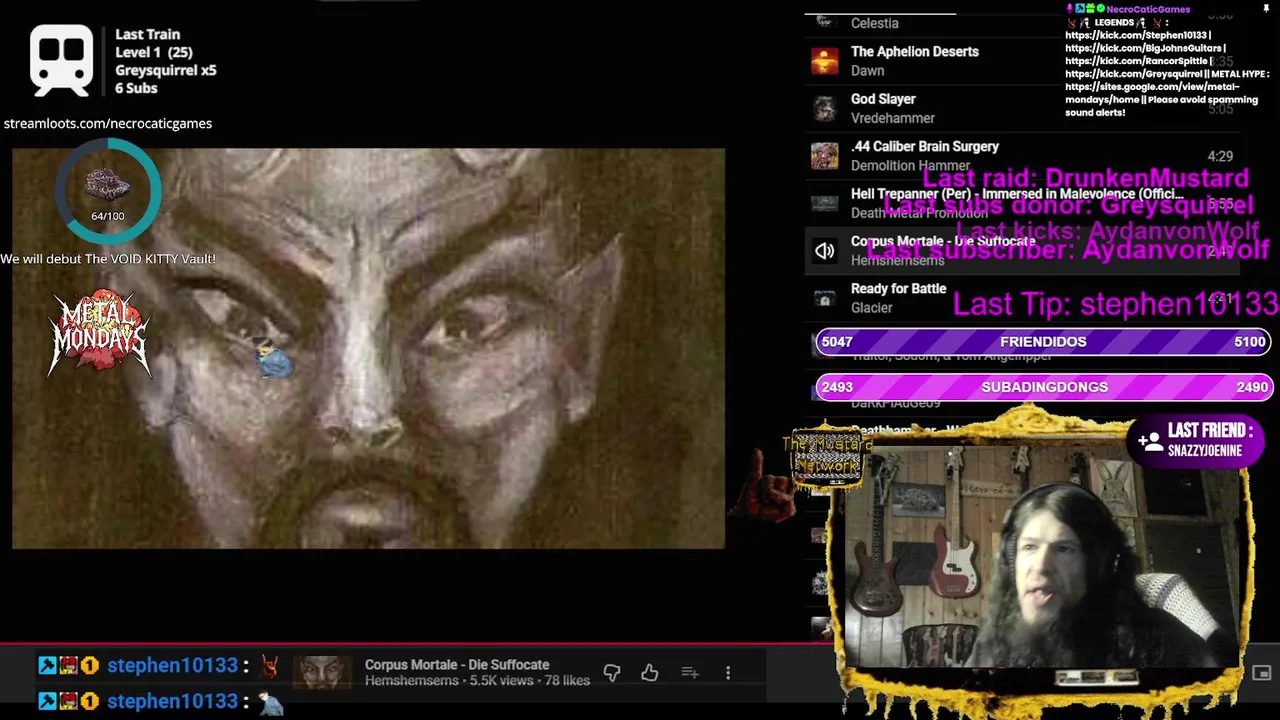Click the first stephen10133 chat username
The width and height of the screenshot is (1280, 720).
172,666
